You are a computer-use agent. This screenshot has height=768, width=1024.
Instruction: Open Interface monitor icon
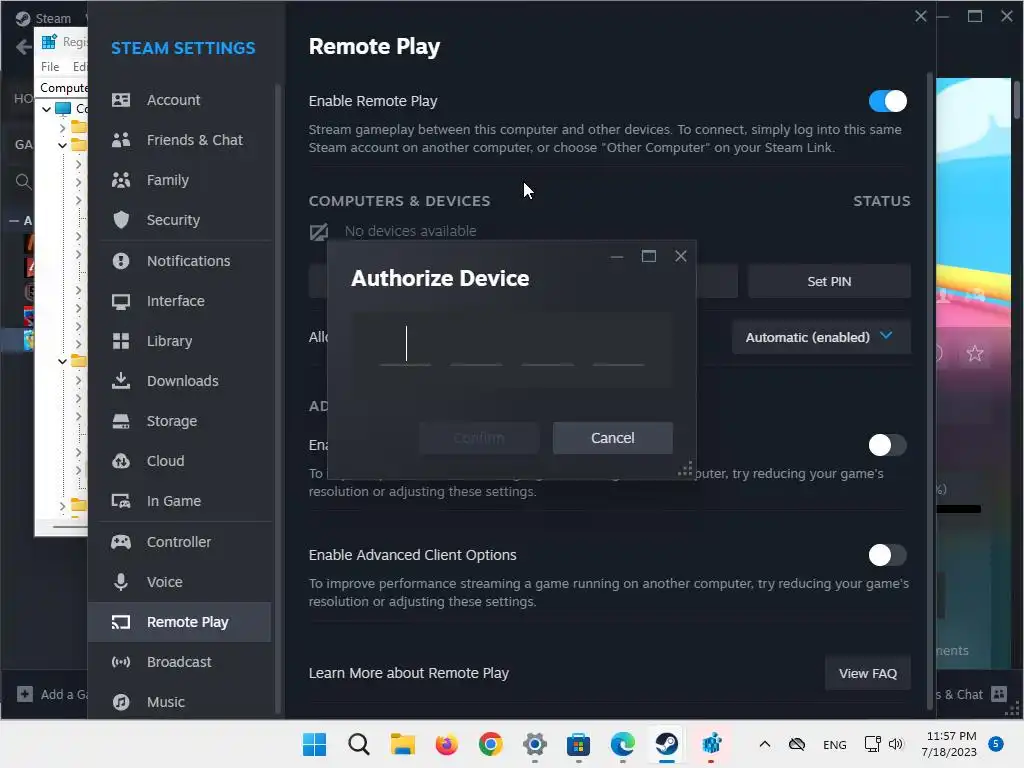(x=121, y=301)
